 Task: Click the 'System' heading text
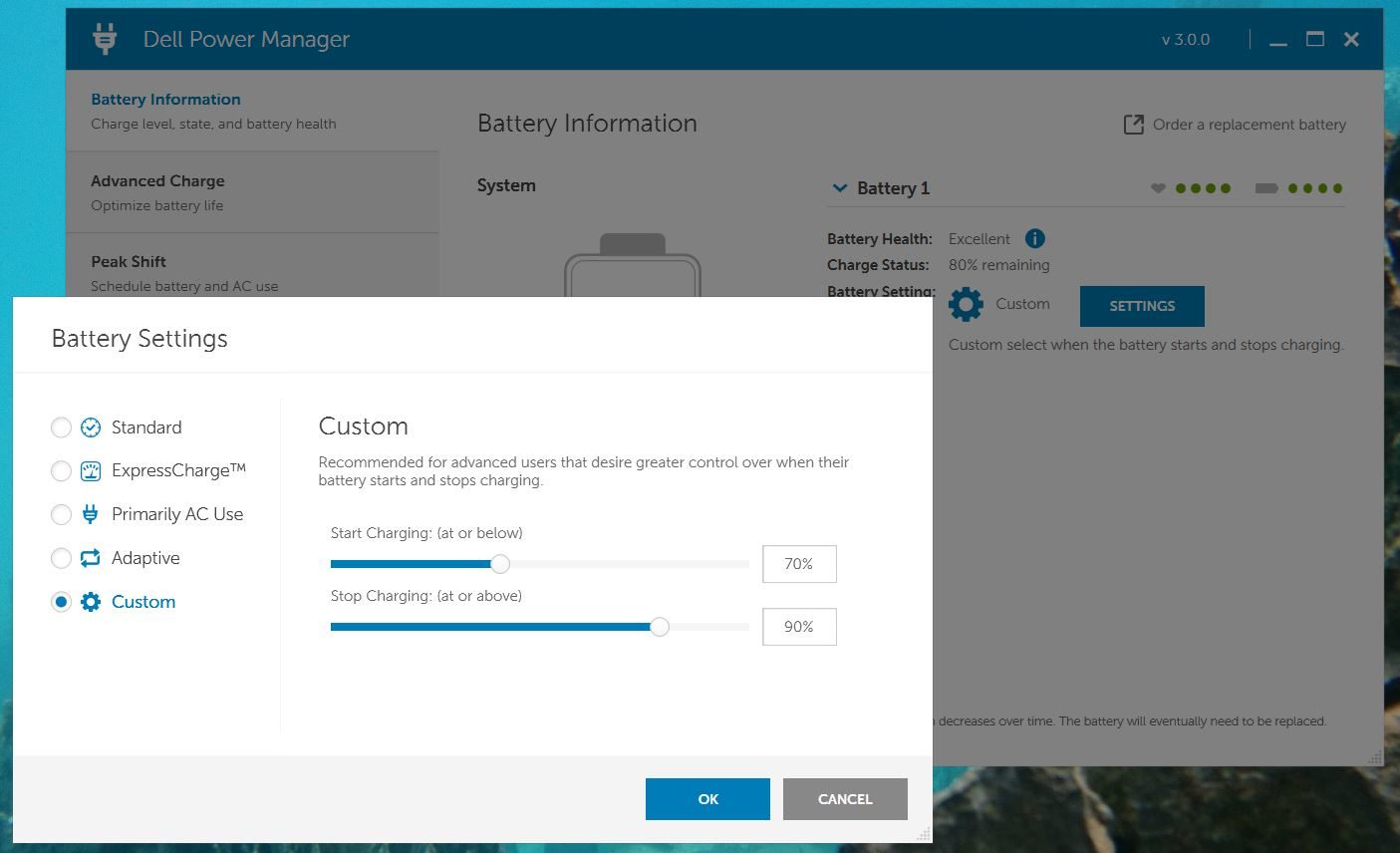(506, 185)
